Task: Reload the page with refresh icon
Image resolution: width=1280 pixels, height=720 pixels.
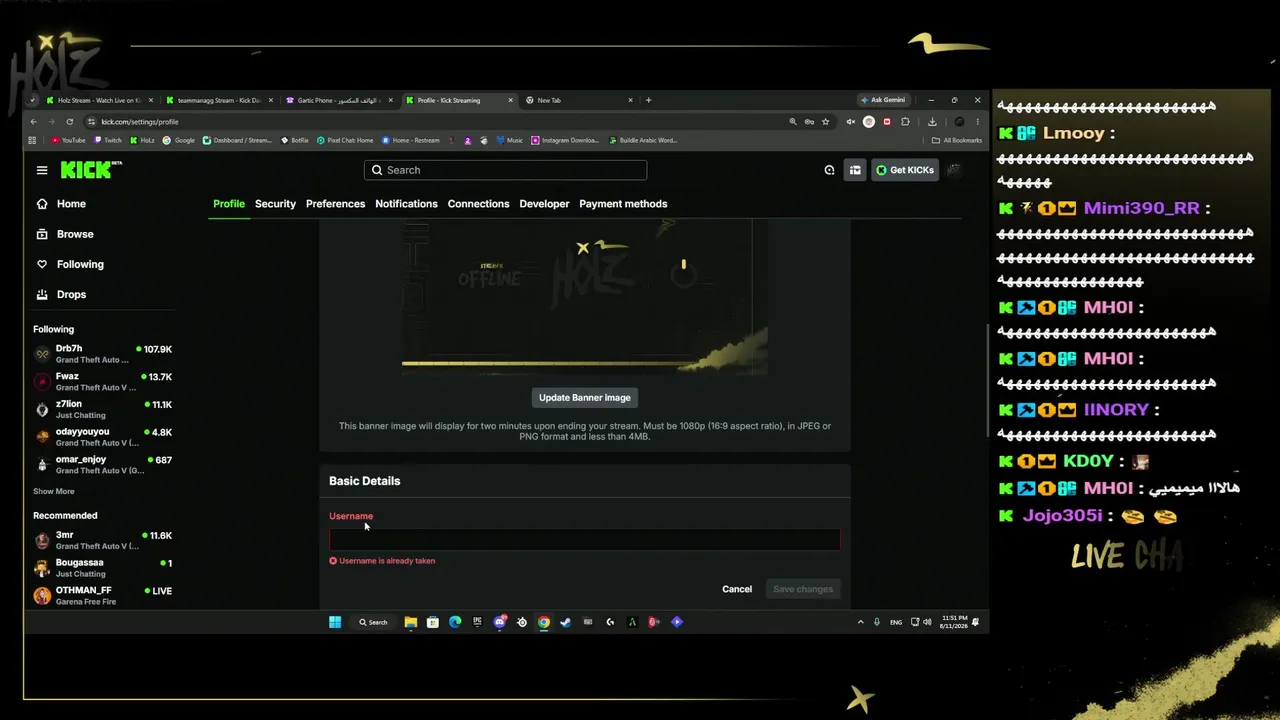Action: point(69,122)
